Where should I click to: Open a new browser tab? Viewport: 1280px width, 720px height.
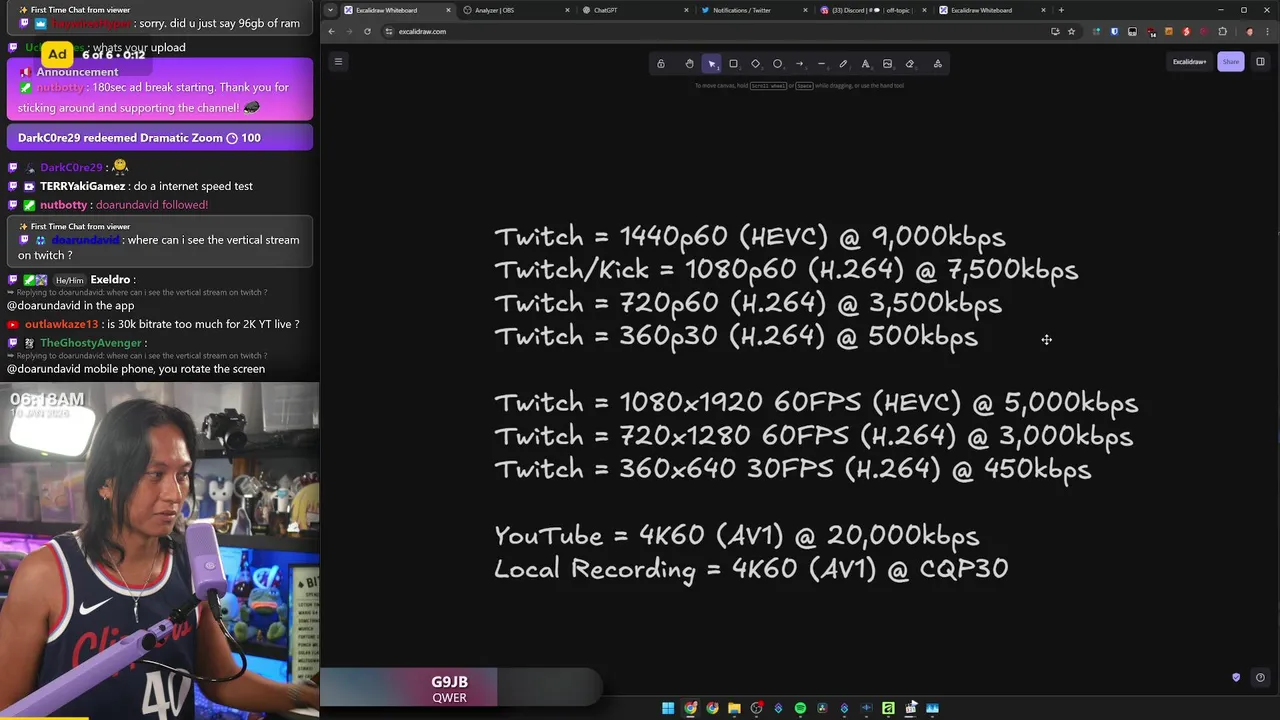point(1061,10)
